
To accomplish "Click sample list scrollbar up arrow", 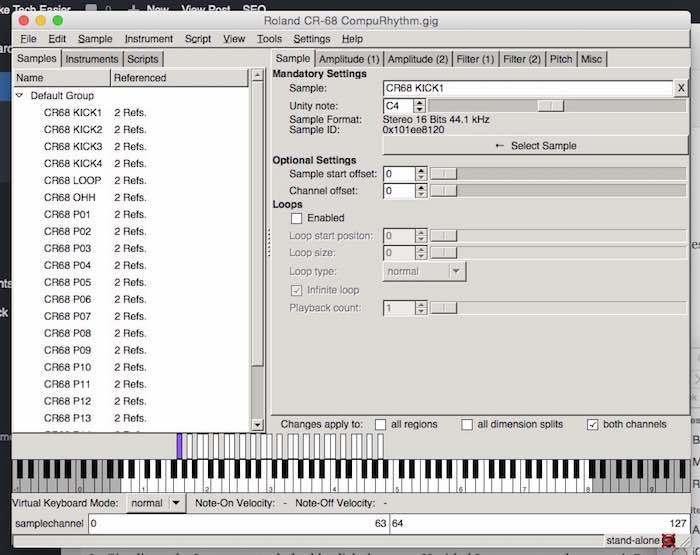I will tap(257, 75).
